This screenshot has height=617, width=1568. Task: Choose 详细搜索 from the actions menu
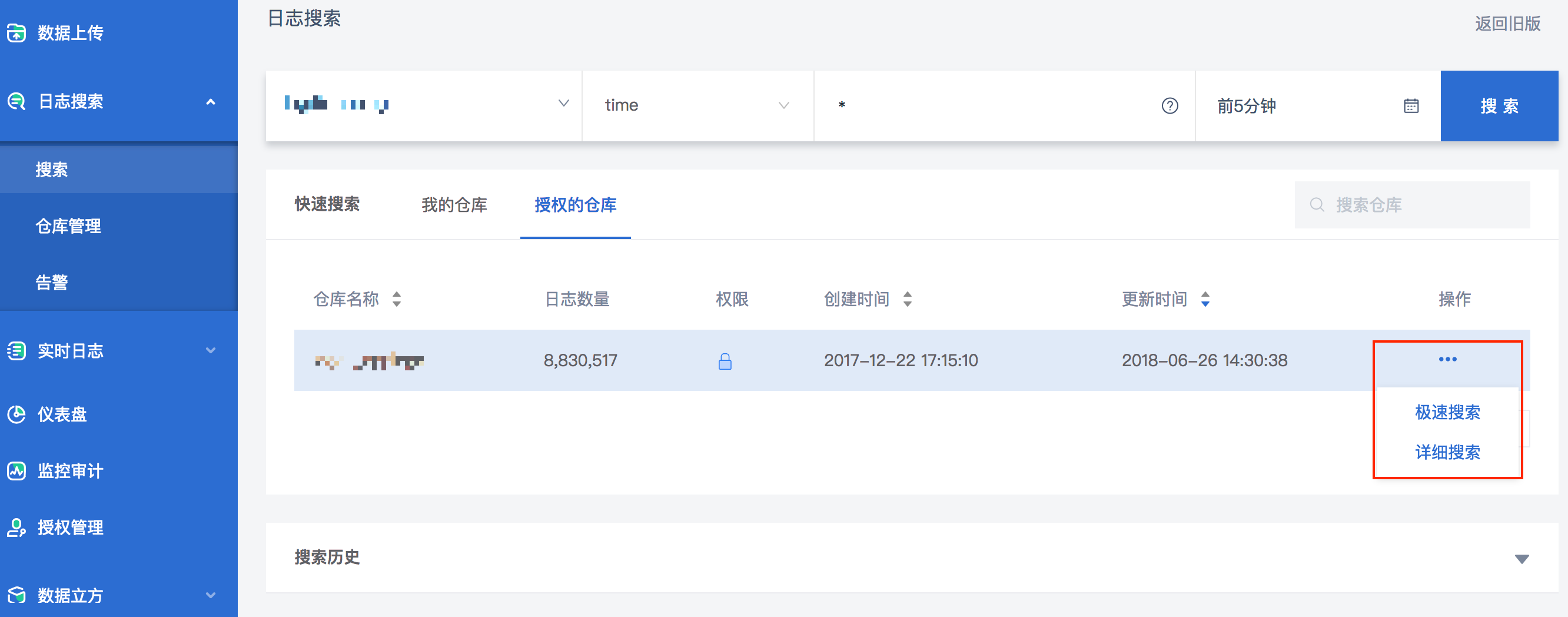tap(1447, 453)
